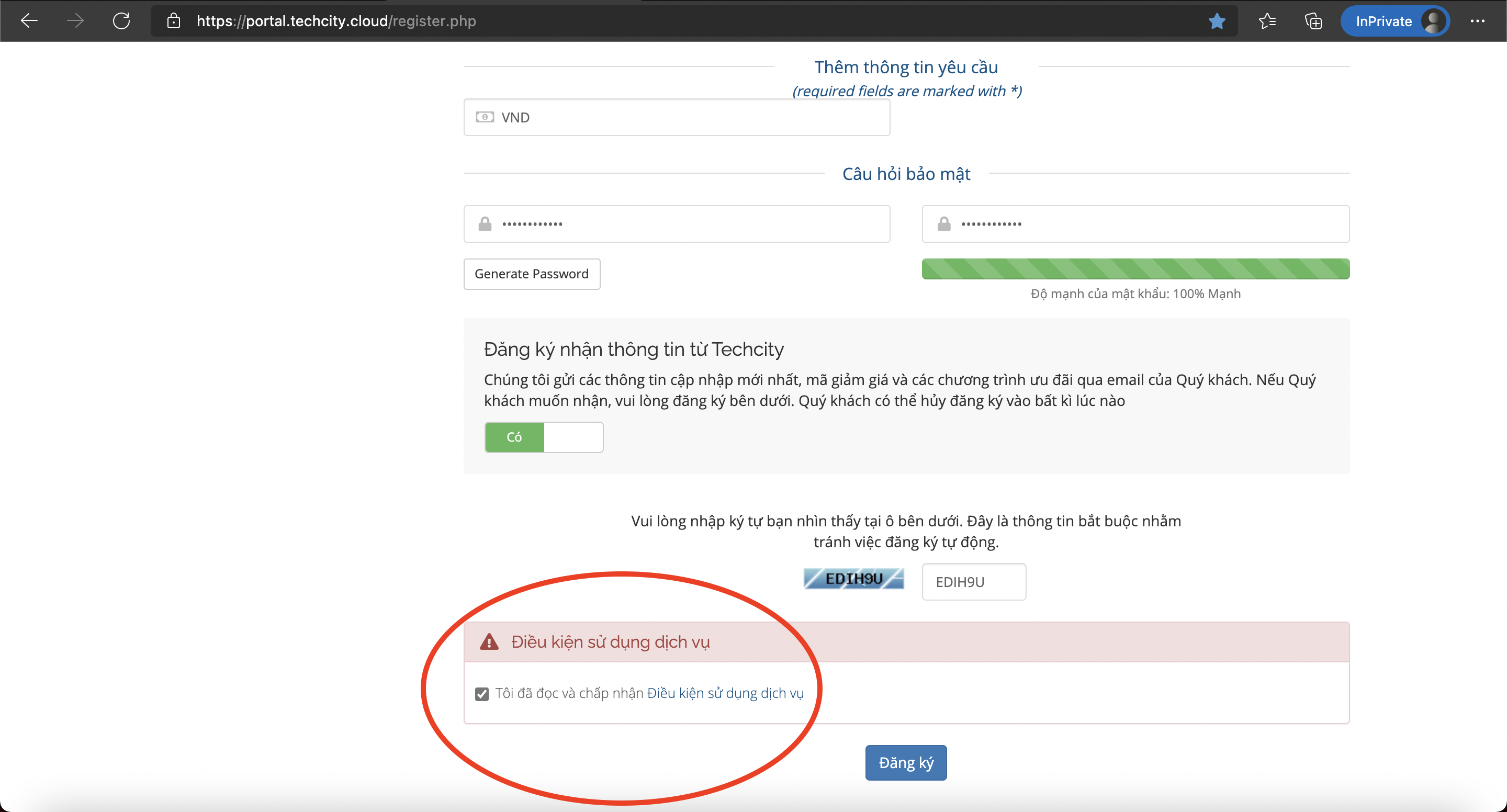
Task: Go back using the browser back arrow
Action: point(29,21)
